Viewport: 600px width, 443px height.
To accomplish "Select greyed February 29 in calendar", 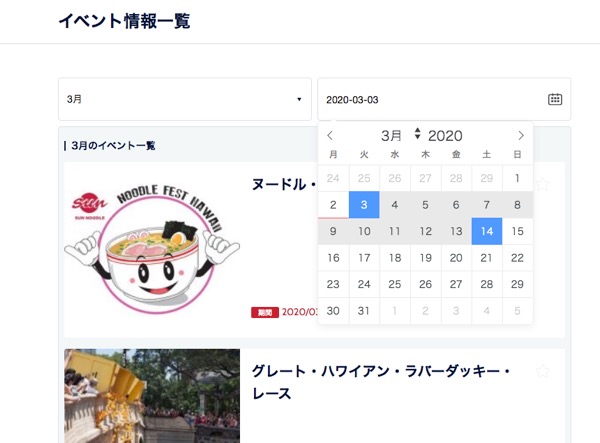I will point(487,178).
